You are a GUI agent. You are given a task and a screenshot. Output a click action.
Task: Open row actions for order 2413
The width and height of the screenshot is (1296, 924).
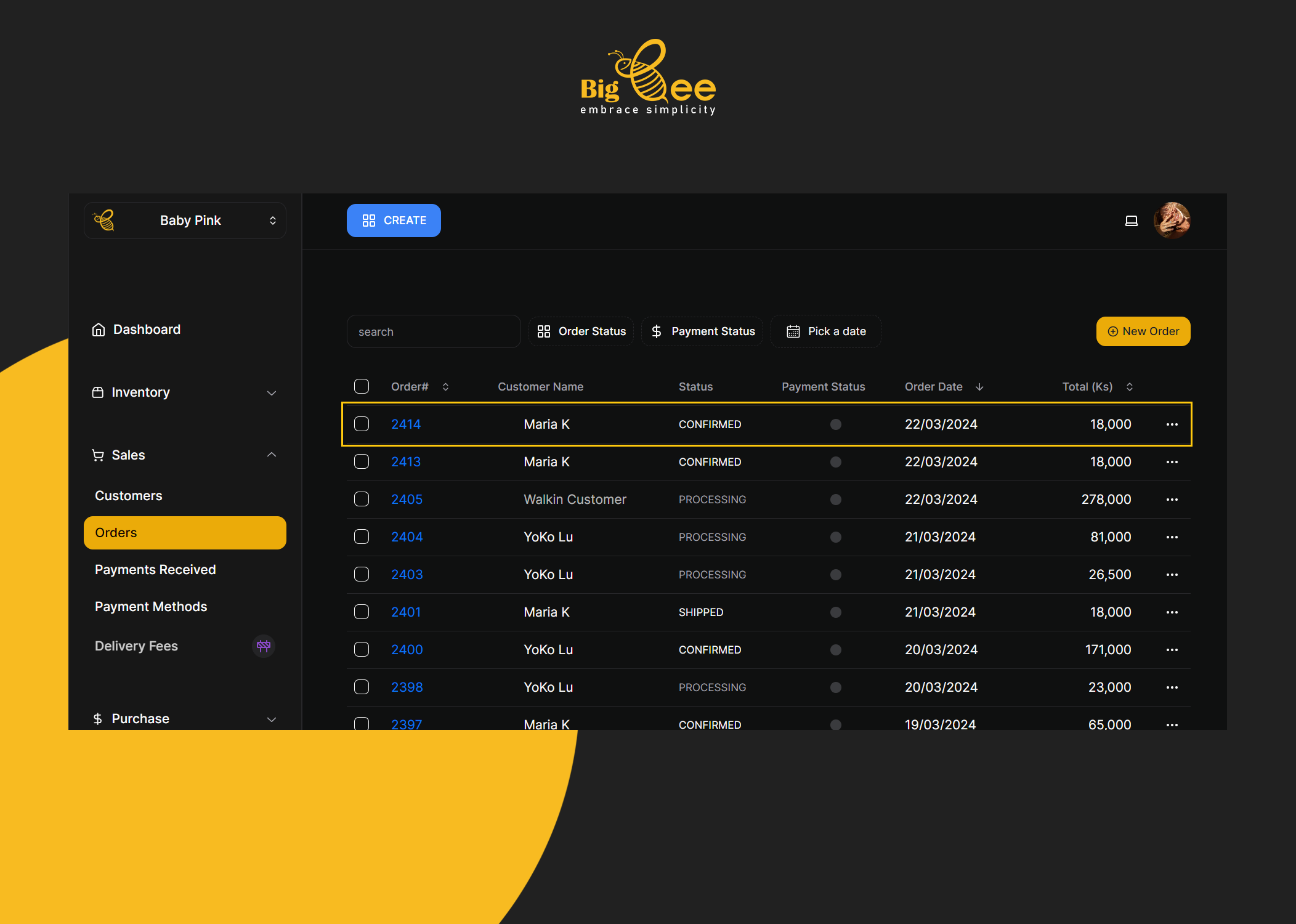1172,462
